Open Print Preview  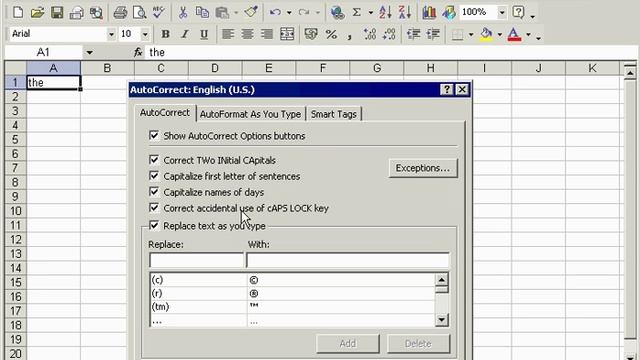[139, 13]
